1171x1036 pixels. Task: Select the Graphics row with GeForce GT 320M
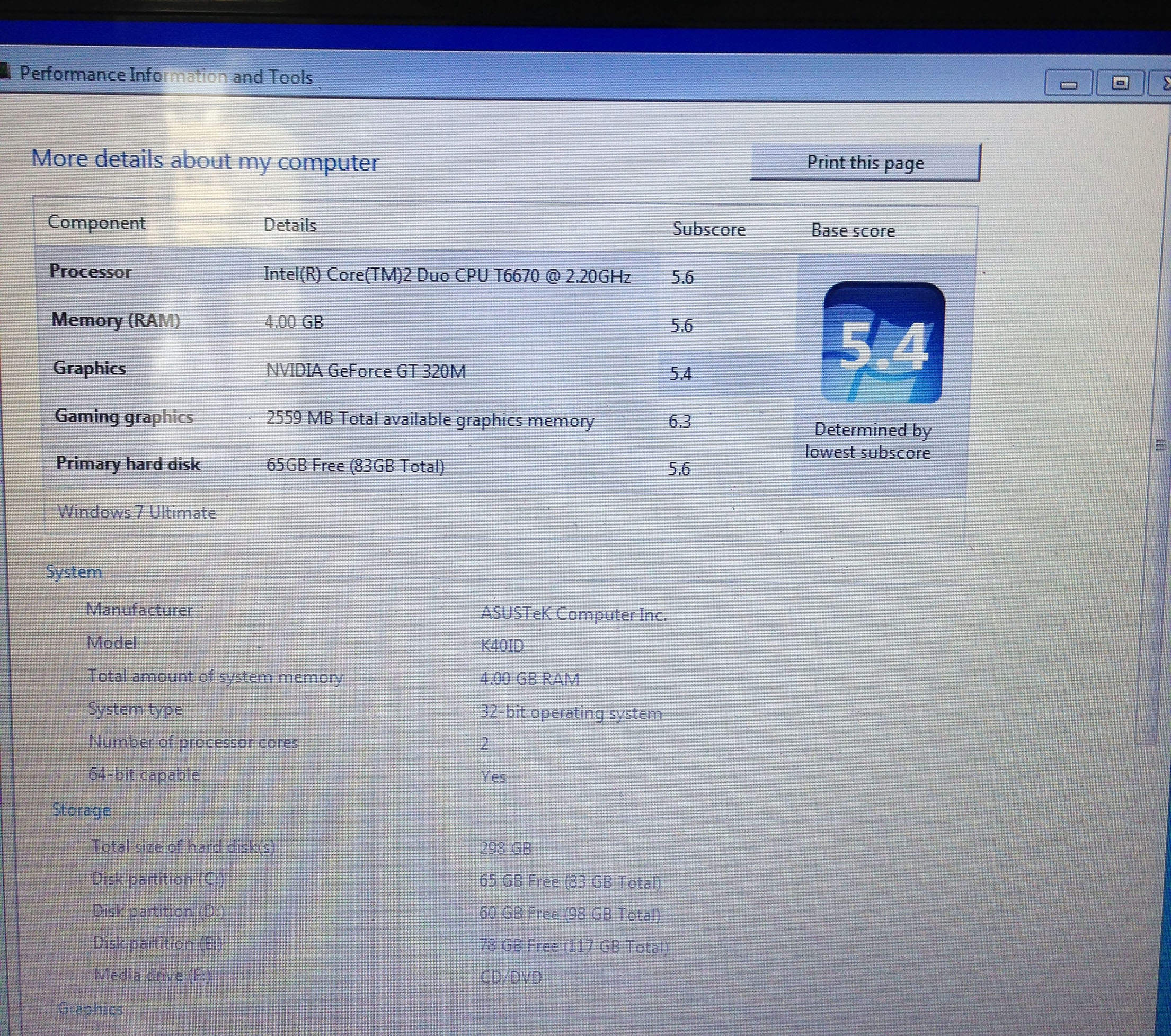point(90,368)
